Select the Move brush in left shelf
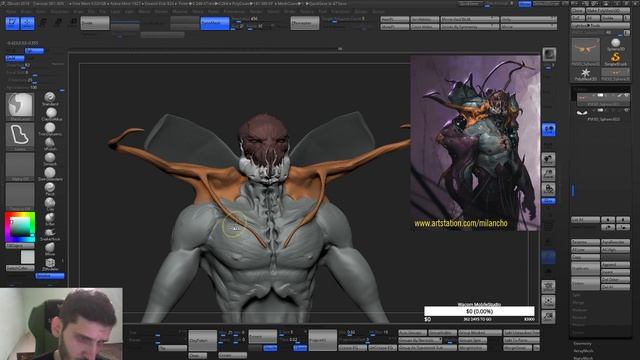The height and width of the screenshot is (360, 640). pyautogui.click(x=50, y=249)
